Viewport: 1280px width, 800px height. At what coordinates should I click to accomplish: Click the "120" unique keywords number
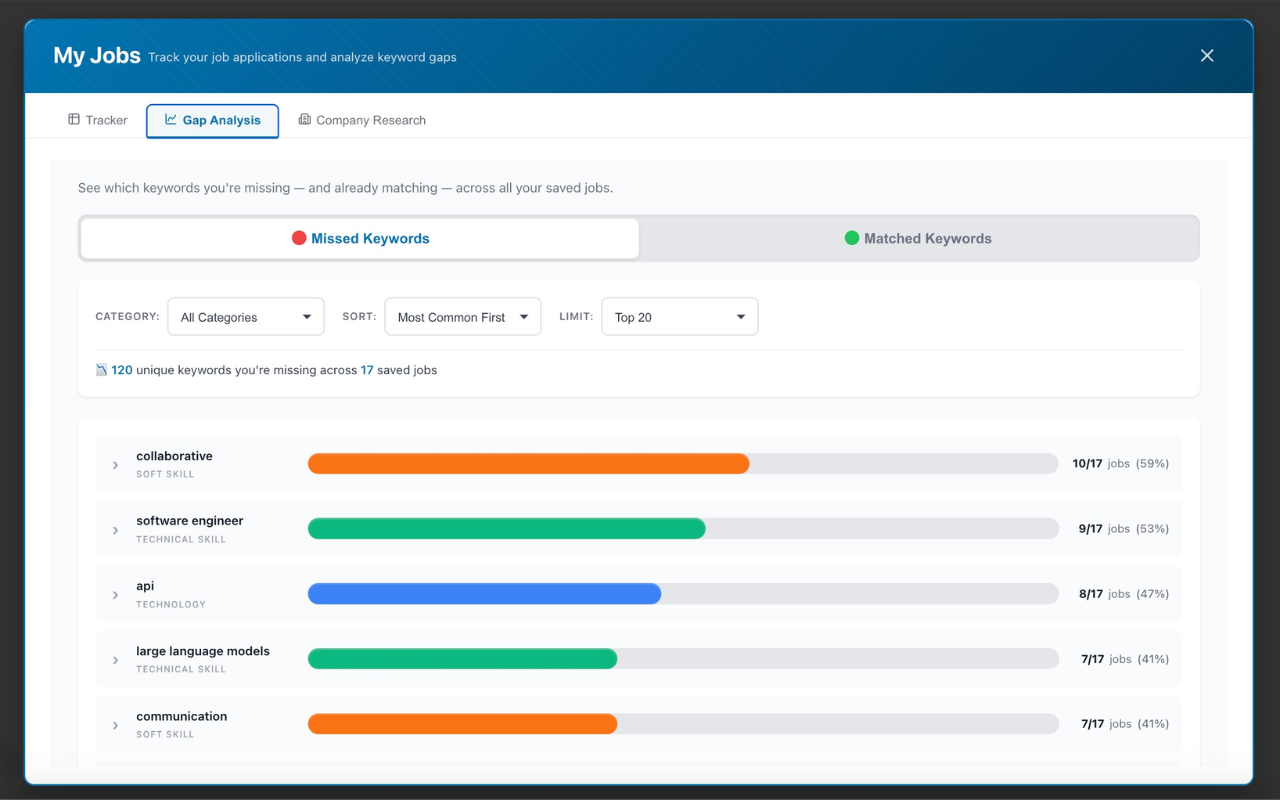point(122,370)
